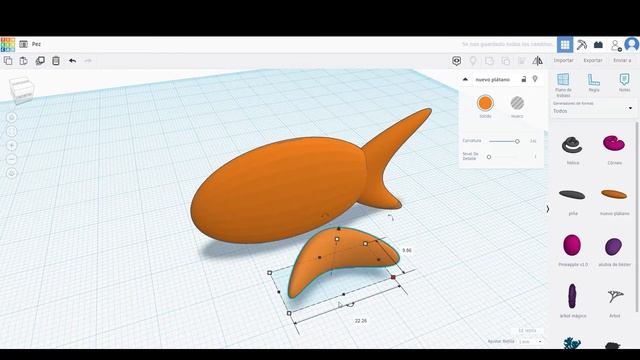Pick the pink Córneo shape thumbnail
The image size is (640, 360).
click(614, 144)
